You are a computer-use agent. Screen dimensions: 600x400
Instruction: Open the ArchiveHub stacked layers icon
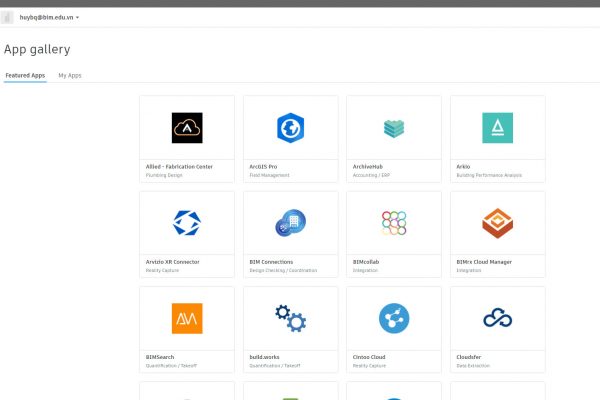[x=394, y=127]
